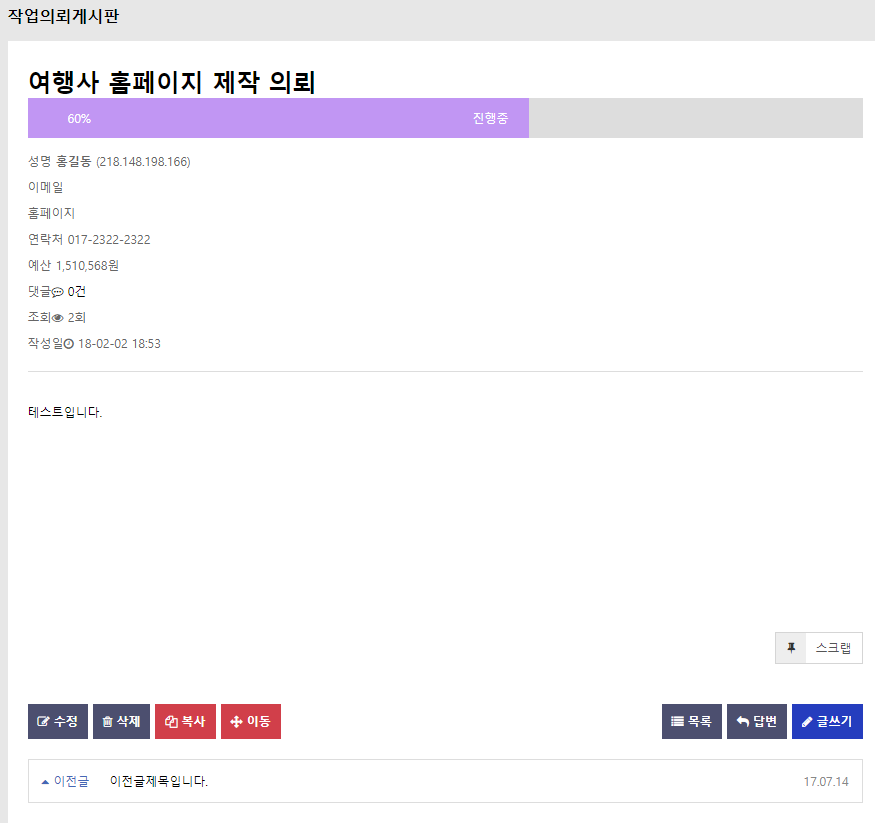The width and height of the screenshot is (875, 823).
Task: Click the eye icon next to 조회
Action: (57, 318)
